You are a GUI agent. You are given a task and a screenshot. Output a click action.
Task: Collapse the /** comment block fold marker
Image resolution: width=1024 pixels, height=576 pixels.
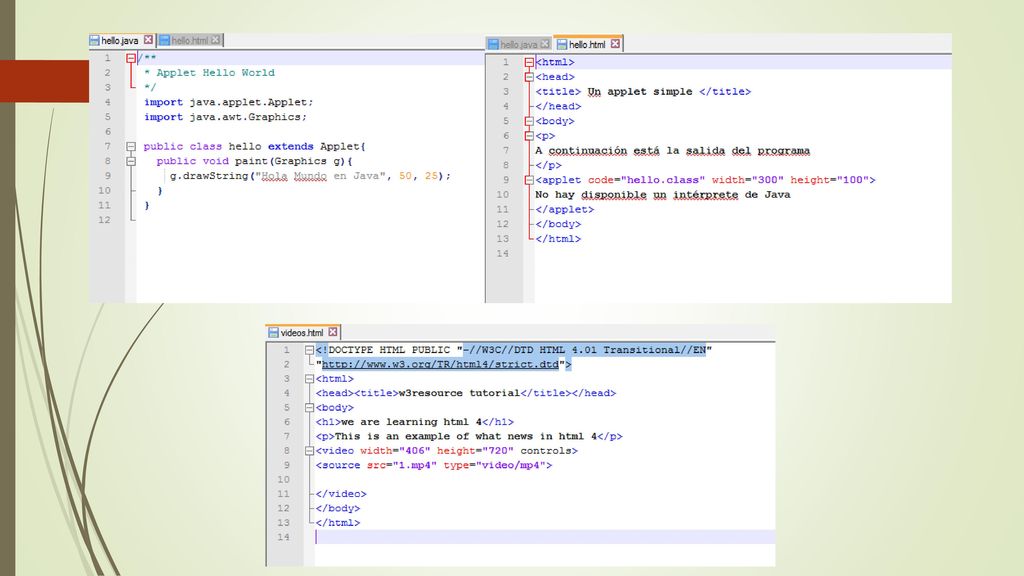click(x=131, y=58)
